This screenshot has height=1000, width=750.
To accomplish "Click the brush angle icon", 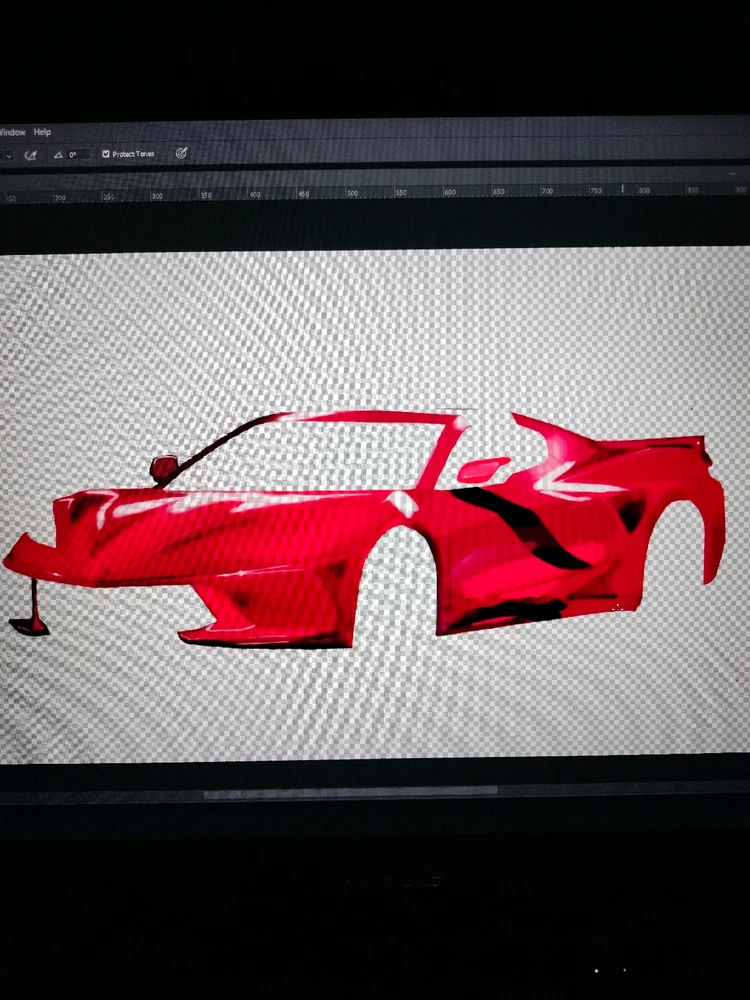I will click(x=58, y=155).
